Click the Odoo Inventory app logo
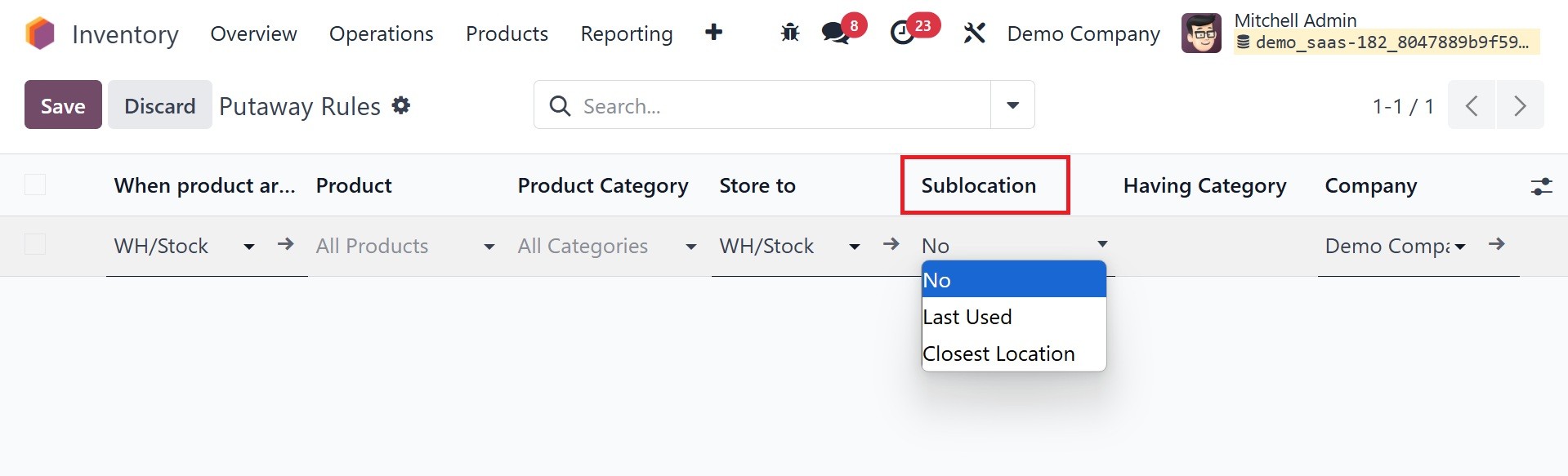 point(39,33)
